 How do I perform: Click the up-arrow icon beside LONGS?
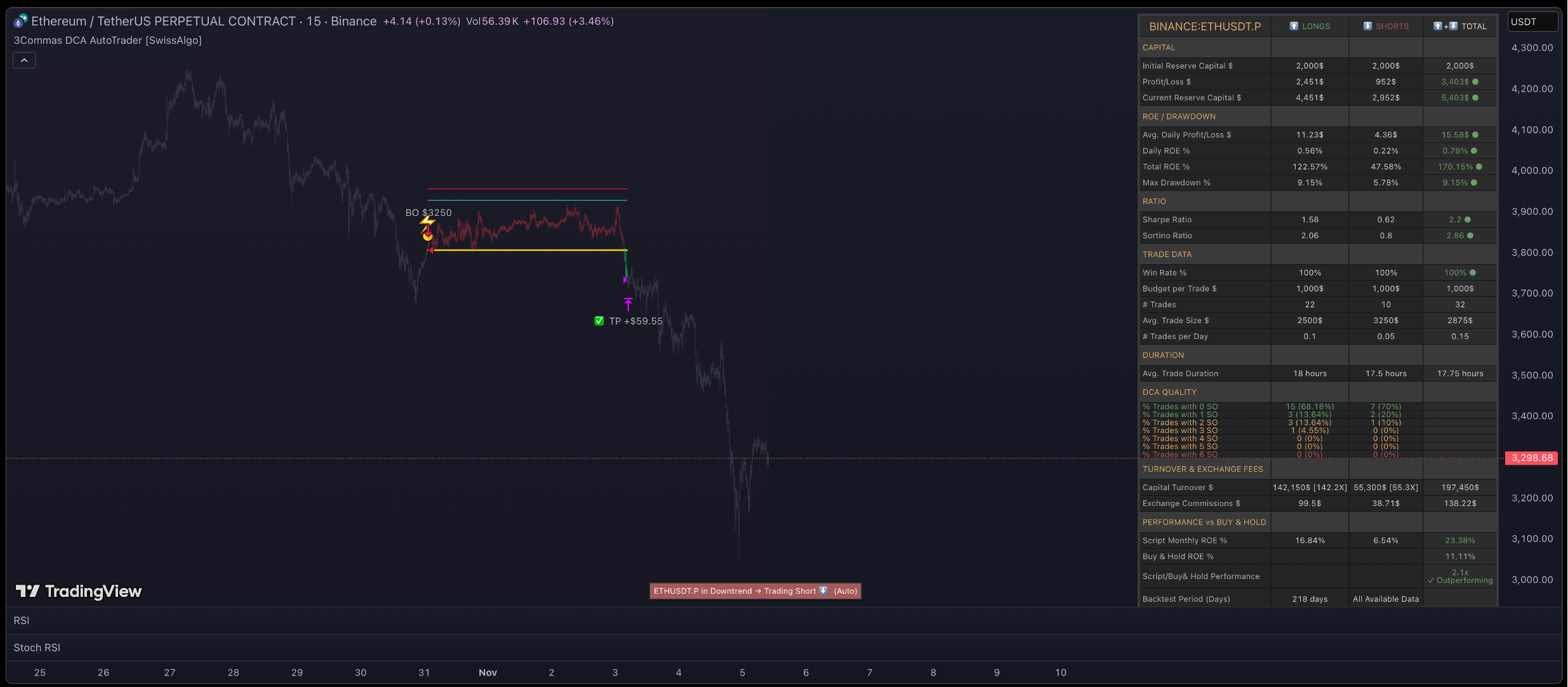(x=1294, y=26)
